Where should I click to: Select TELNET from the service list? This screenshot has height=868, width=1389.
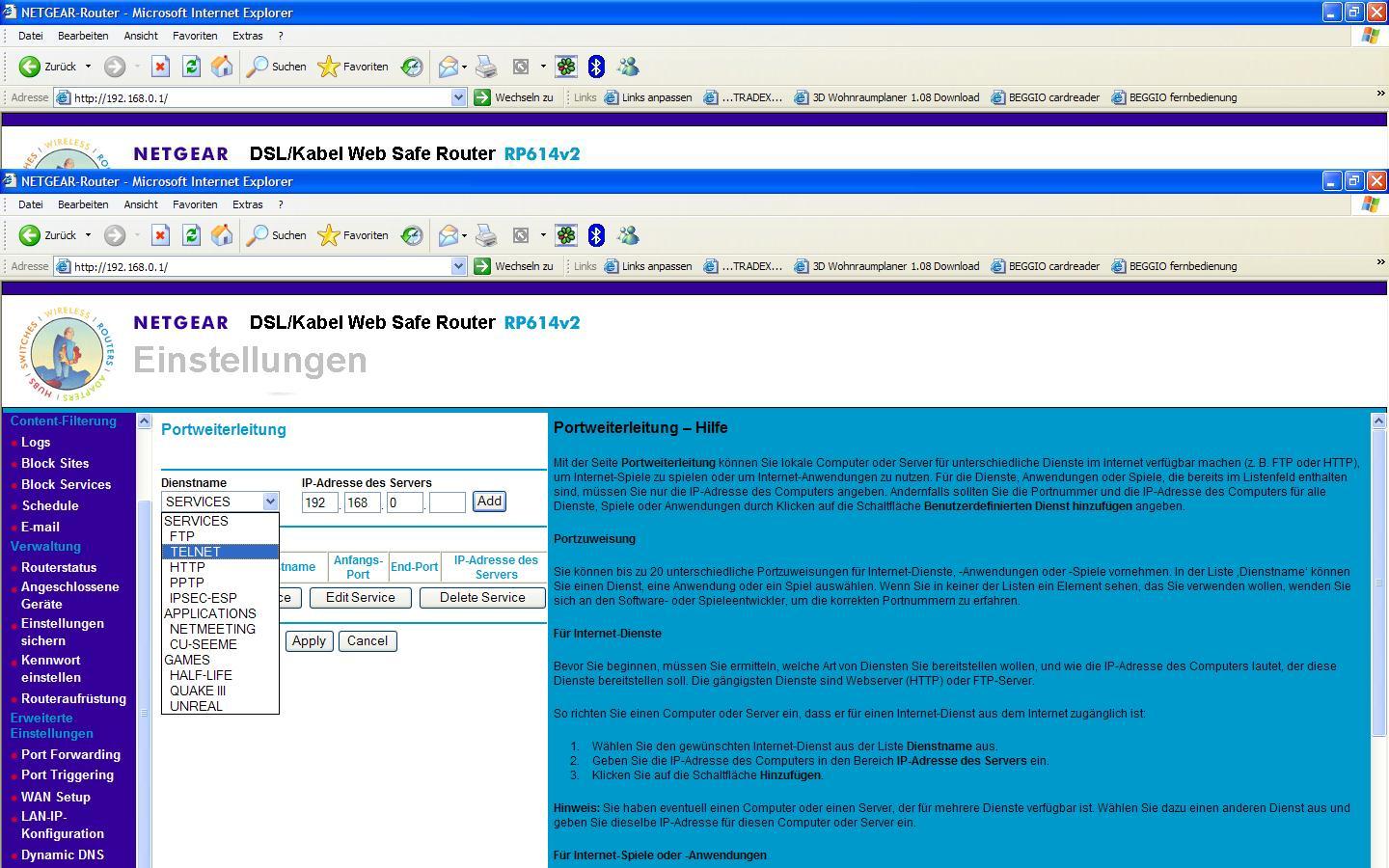[220, 552]
